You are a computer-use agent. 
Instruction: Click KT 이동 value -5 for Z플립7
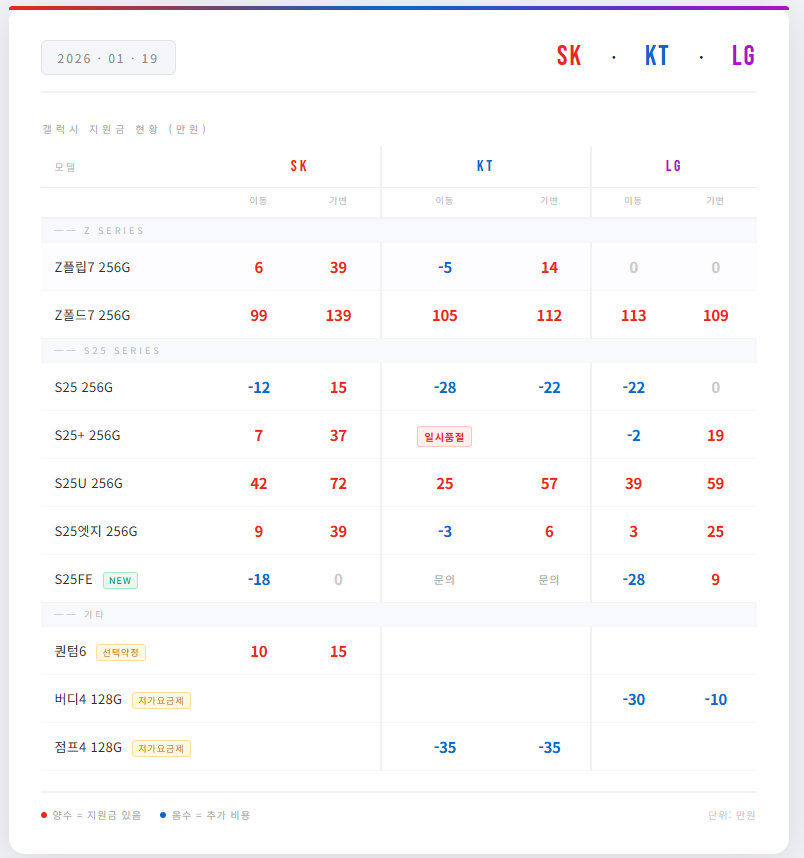(445, 268)
